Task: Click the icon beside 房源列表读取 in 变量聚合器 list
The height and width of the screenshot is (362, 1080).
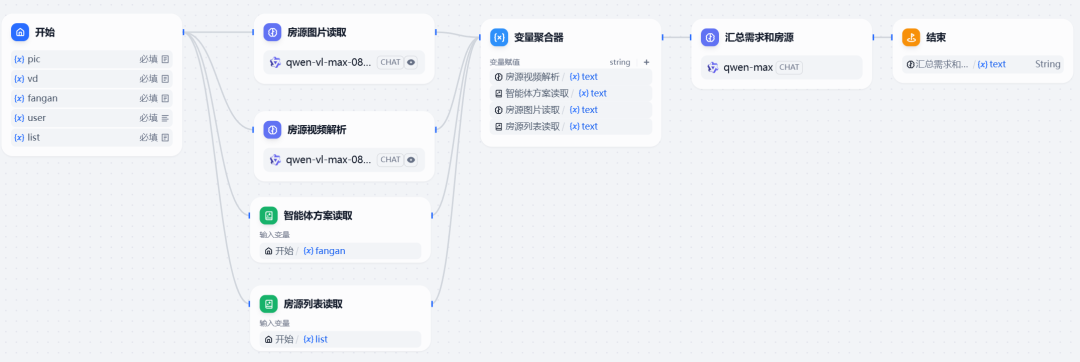Action: [x=499, y=127]
